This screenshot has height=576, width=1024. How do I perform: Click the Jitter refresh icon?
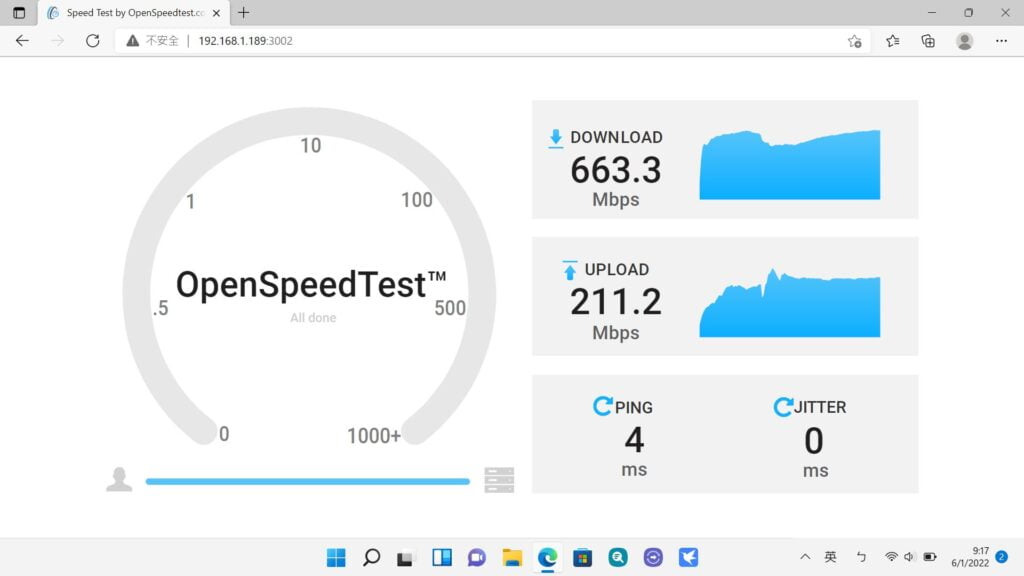click(783, 406)
